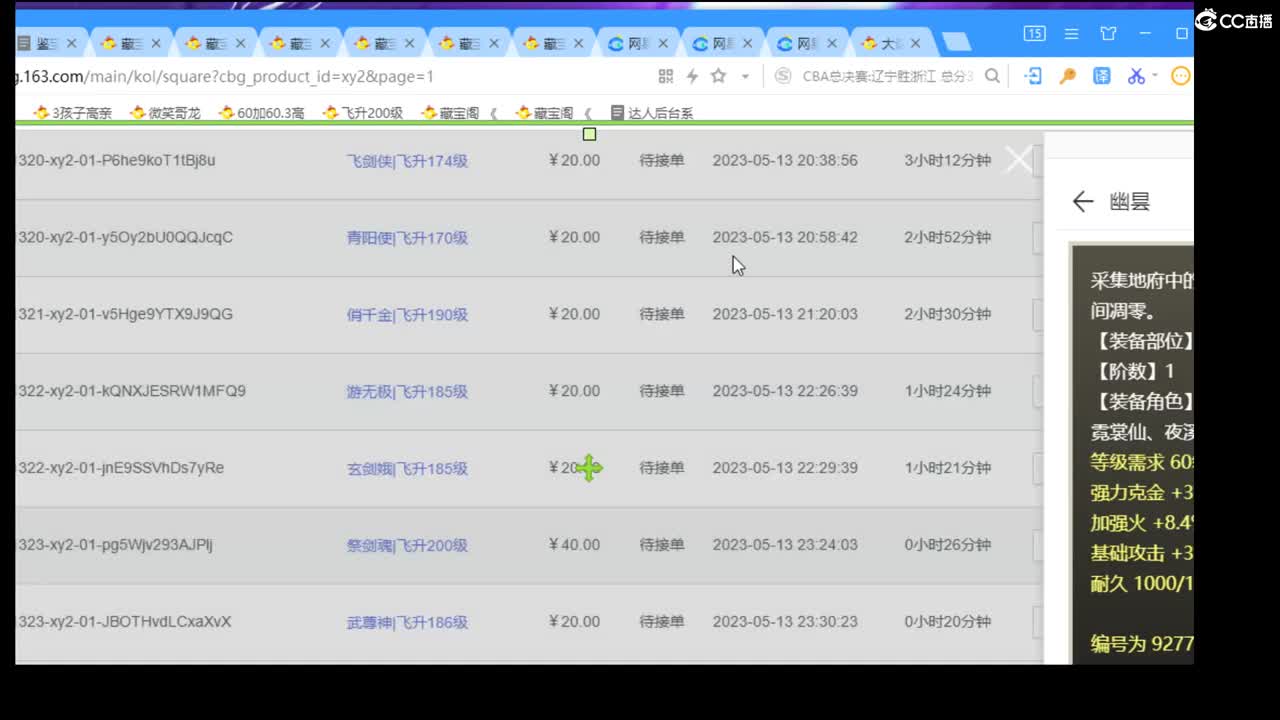
Task: Click timestamp 2023-05-13 23:30:23
Action: point(785,622)
